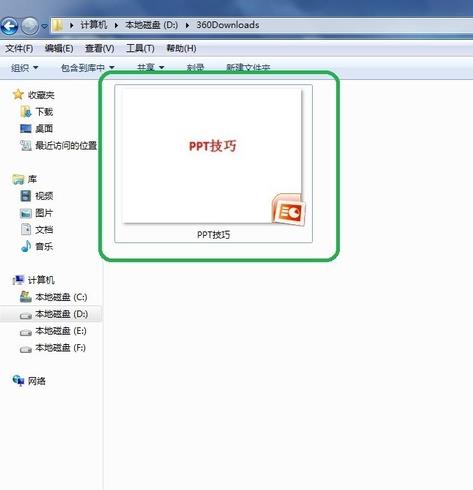Click the 库 libraries icon

(x=18, y=179)
